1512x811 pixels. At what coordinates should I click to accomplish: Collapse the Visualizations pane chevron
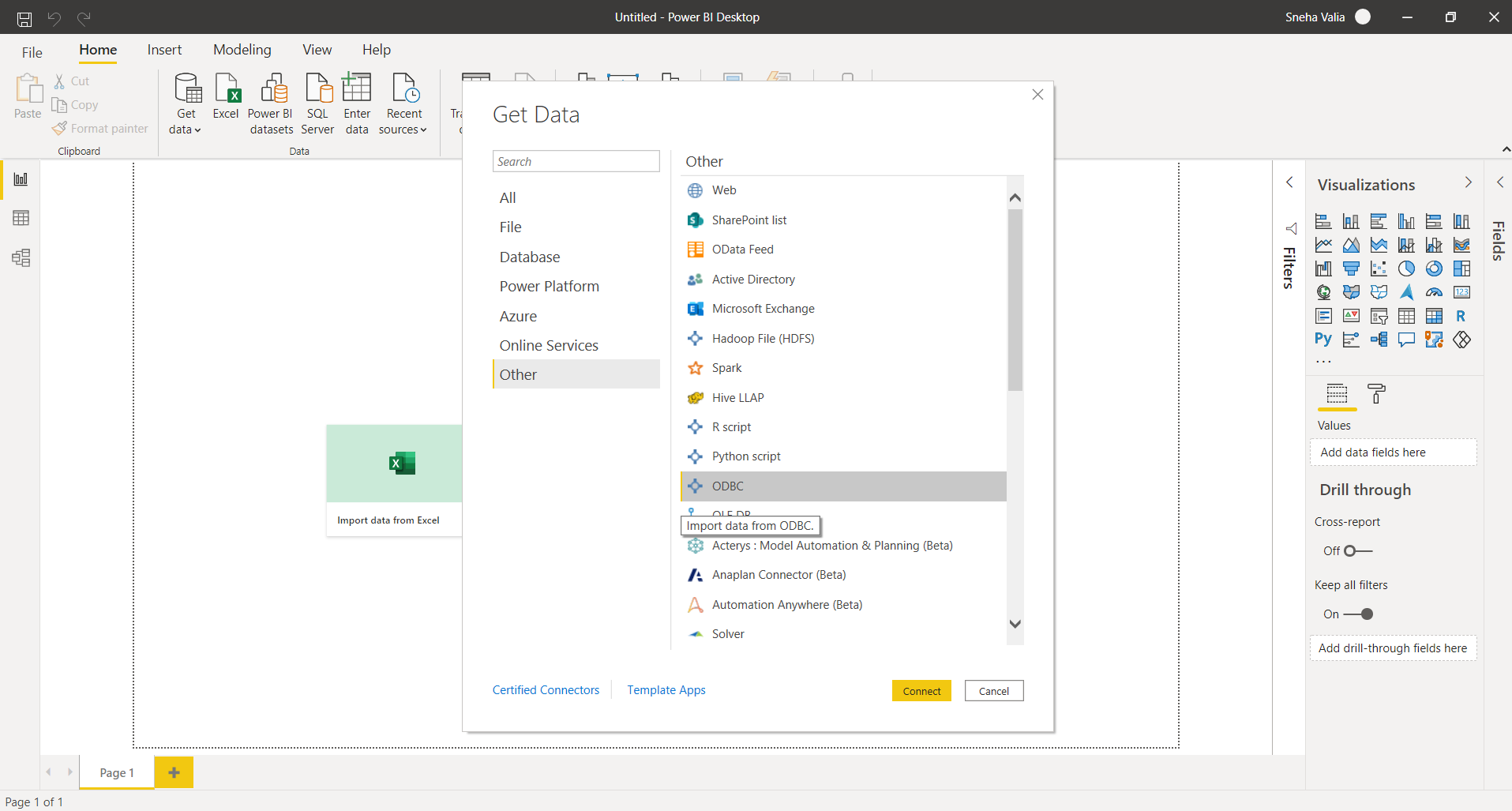click(x=1468, y=182)
